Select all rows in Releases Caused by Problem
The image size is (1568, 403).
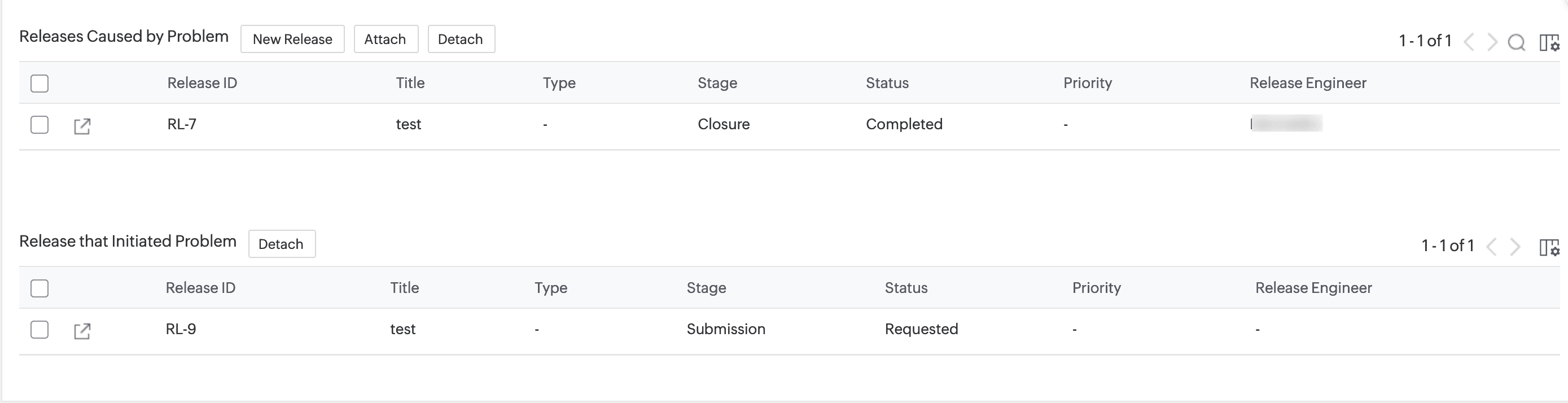pos(40,84)
